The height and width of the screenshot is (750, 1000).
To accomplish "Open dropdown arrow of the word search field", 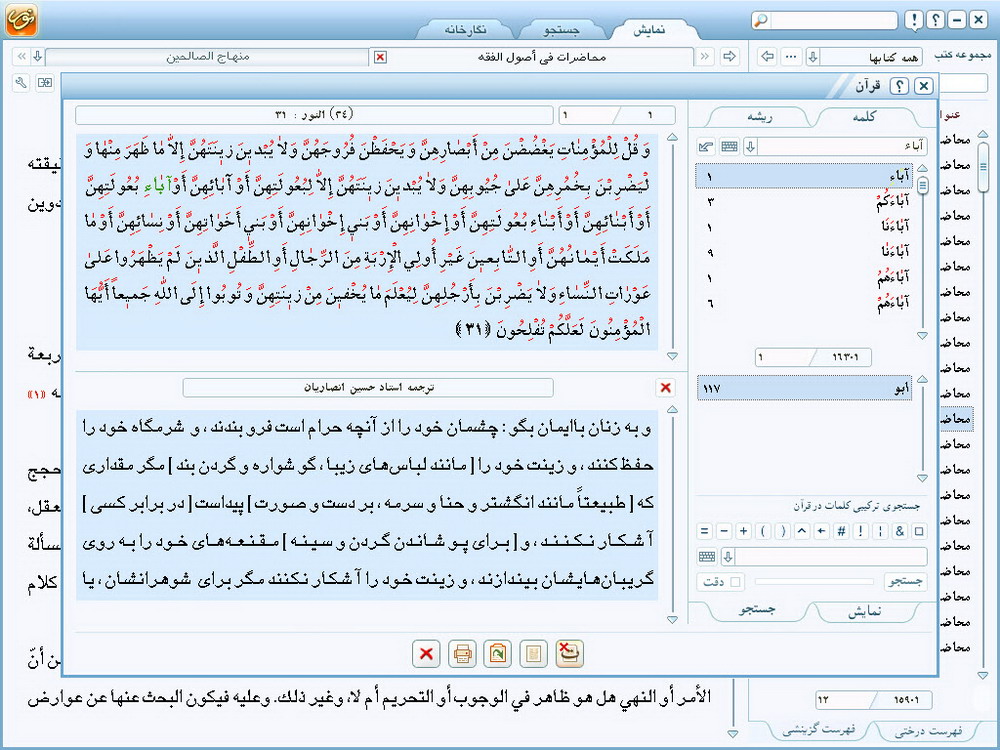I will pyautogui.click(x=751, y=147).
